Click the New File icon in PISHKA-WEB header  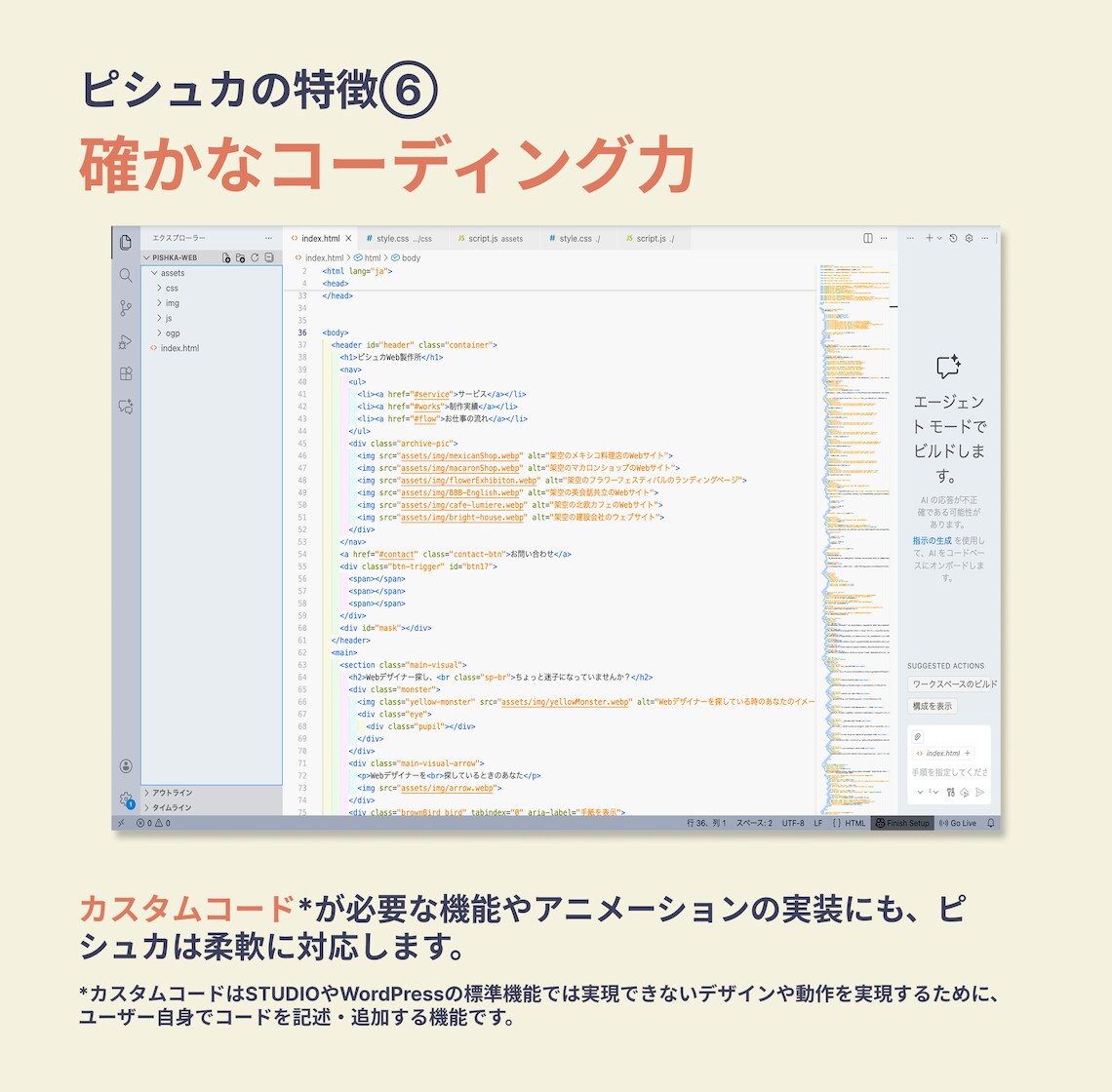pos(226,257)
